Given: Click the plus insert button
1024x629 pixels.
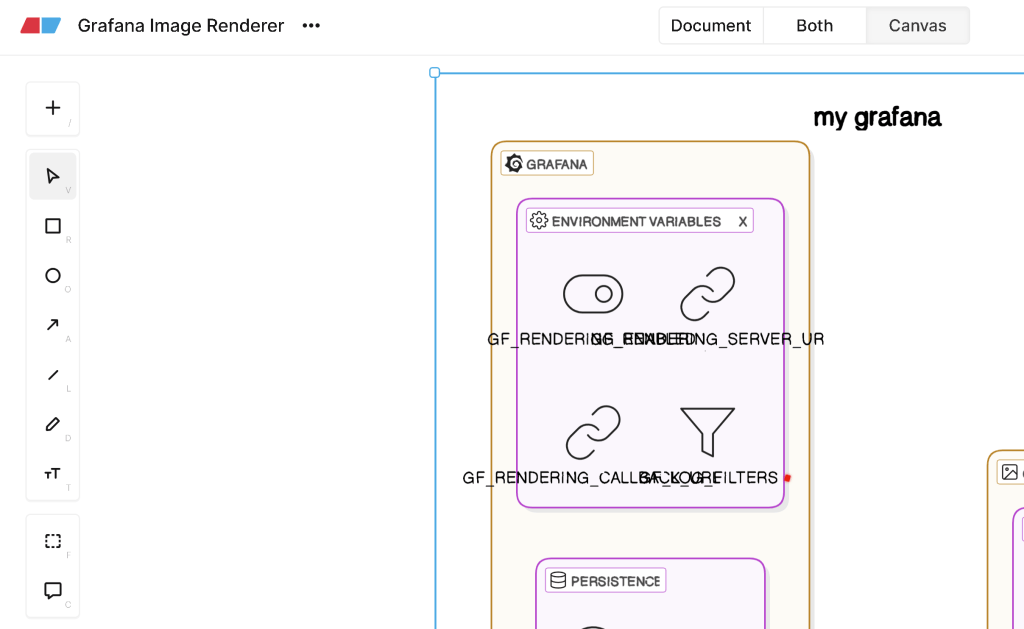Looking at the screenshot, I should pyautogui.click(x=53, y=108).
